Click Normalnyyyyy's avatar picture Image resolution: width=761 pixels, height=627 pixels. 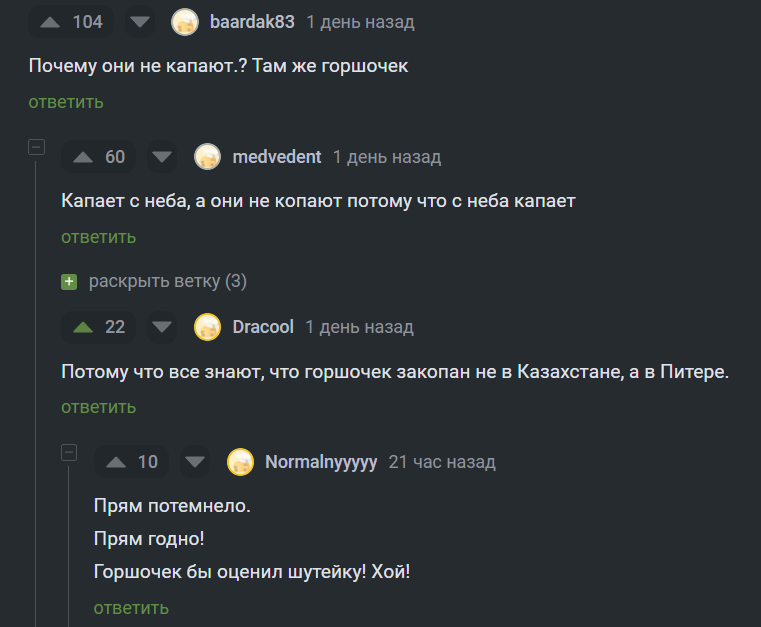(x=240, y=462)
